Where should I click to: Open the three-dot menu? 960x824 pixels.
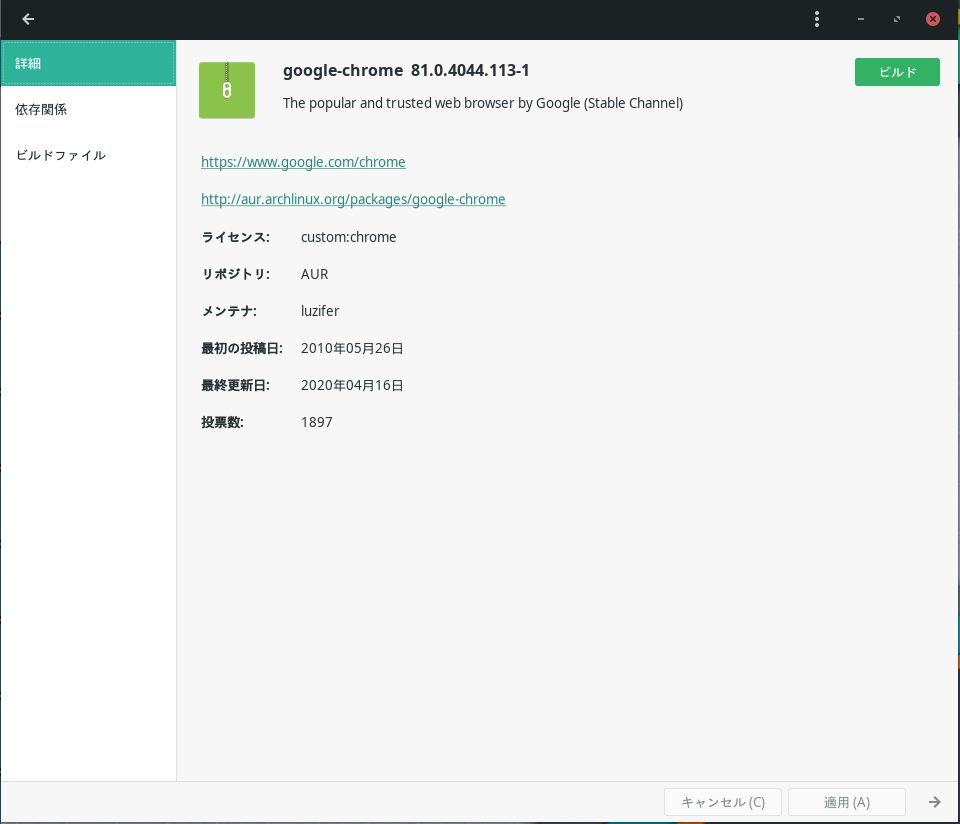pos(817,19)
